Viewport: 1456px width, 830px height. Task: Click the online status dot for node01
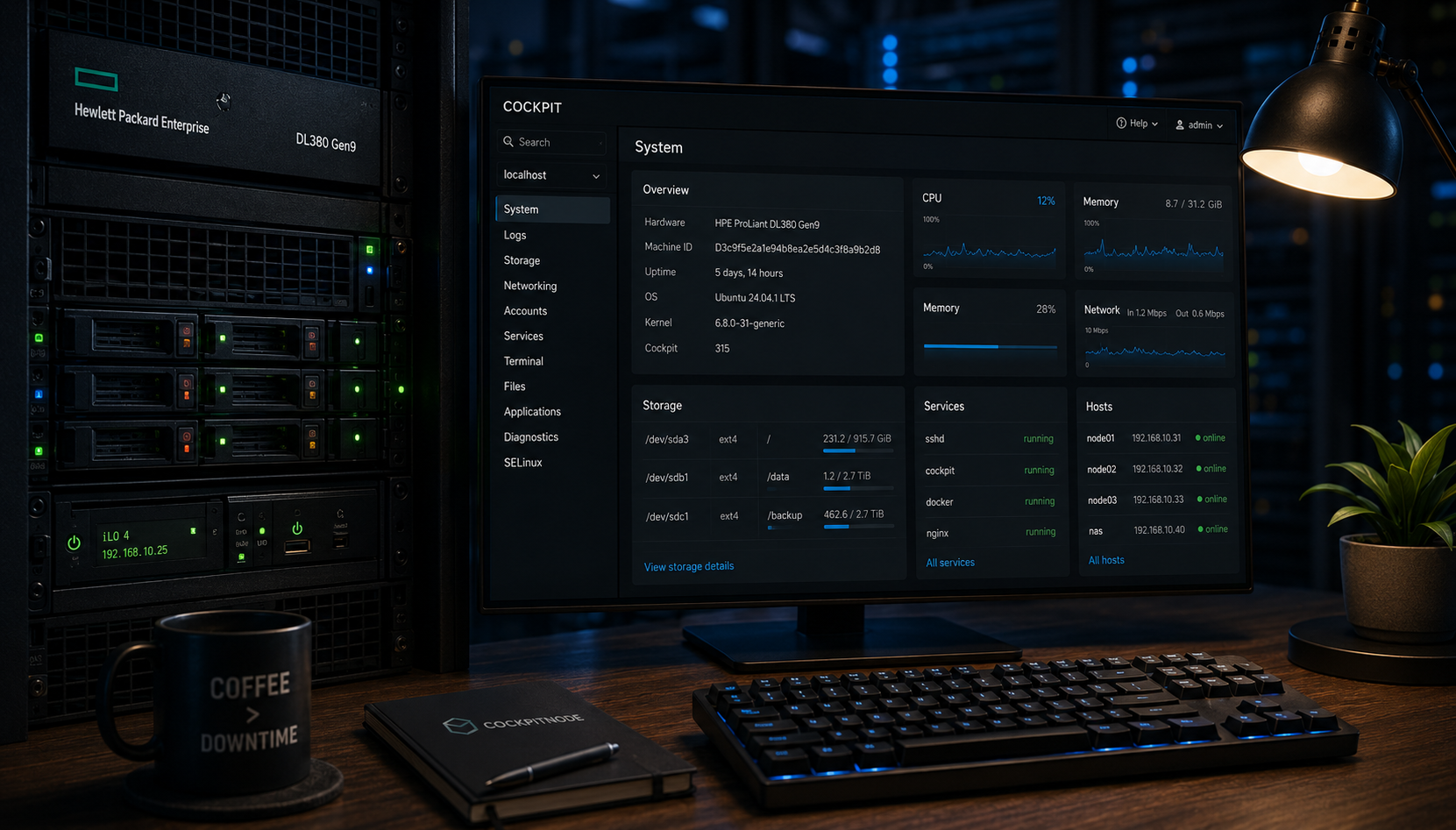(1198, 438)
